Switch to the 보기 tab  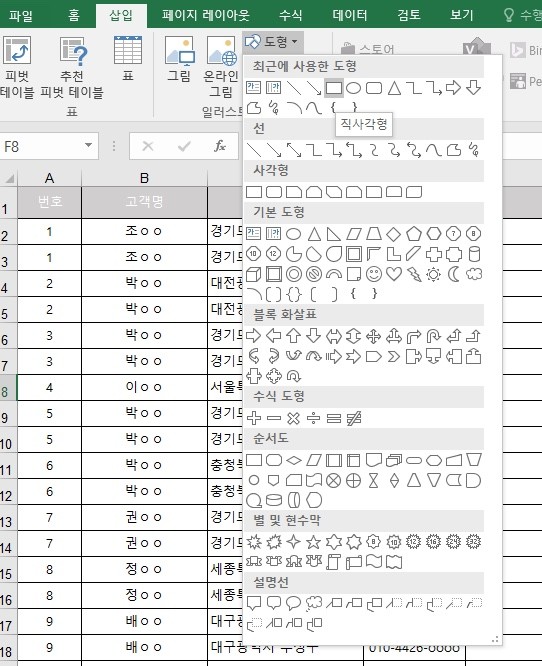[462, 15]
